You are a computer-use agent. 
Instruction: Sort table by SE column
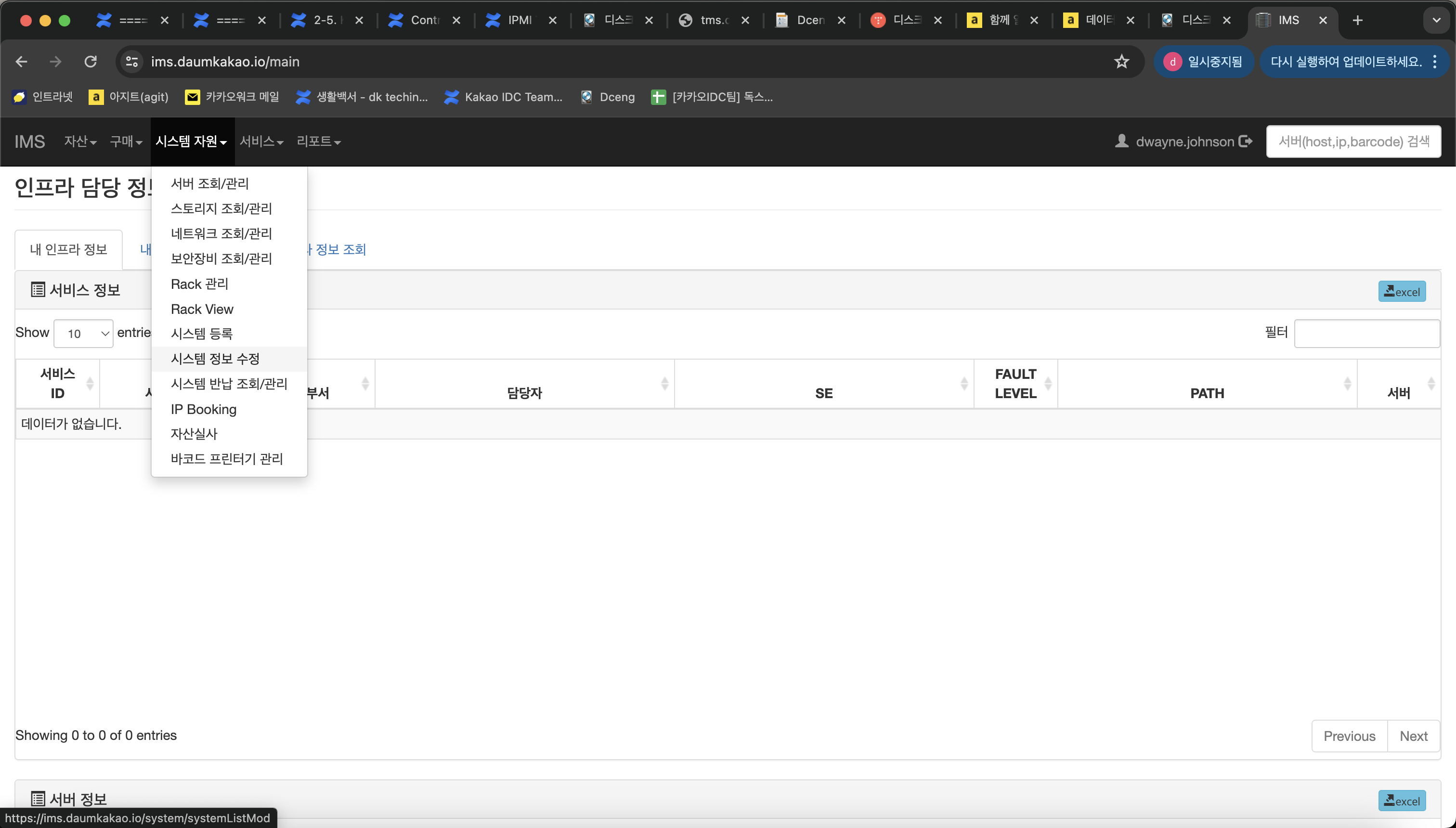point(824,383)
